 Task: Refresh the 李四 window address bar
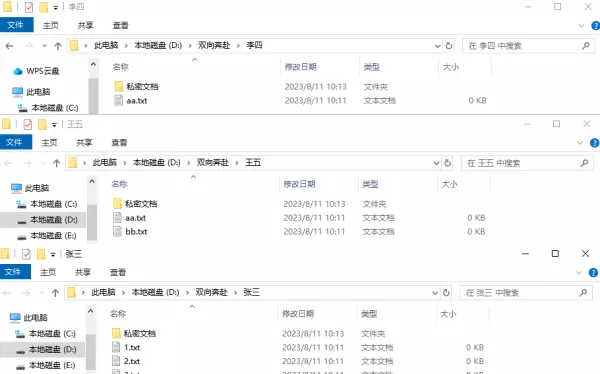449,46
